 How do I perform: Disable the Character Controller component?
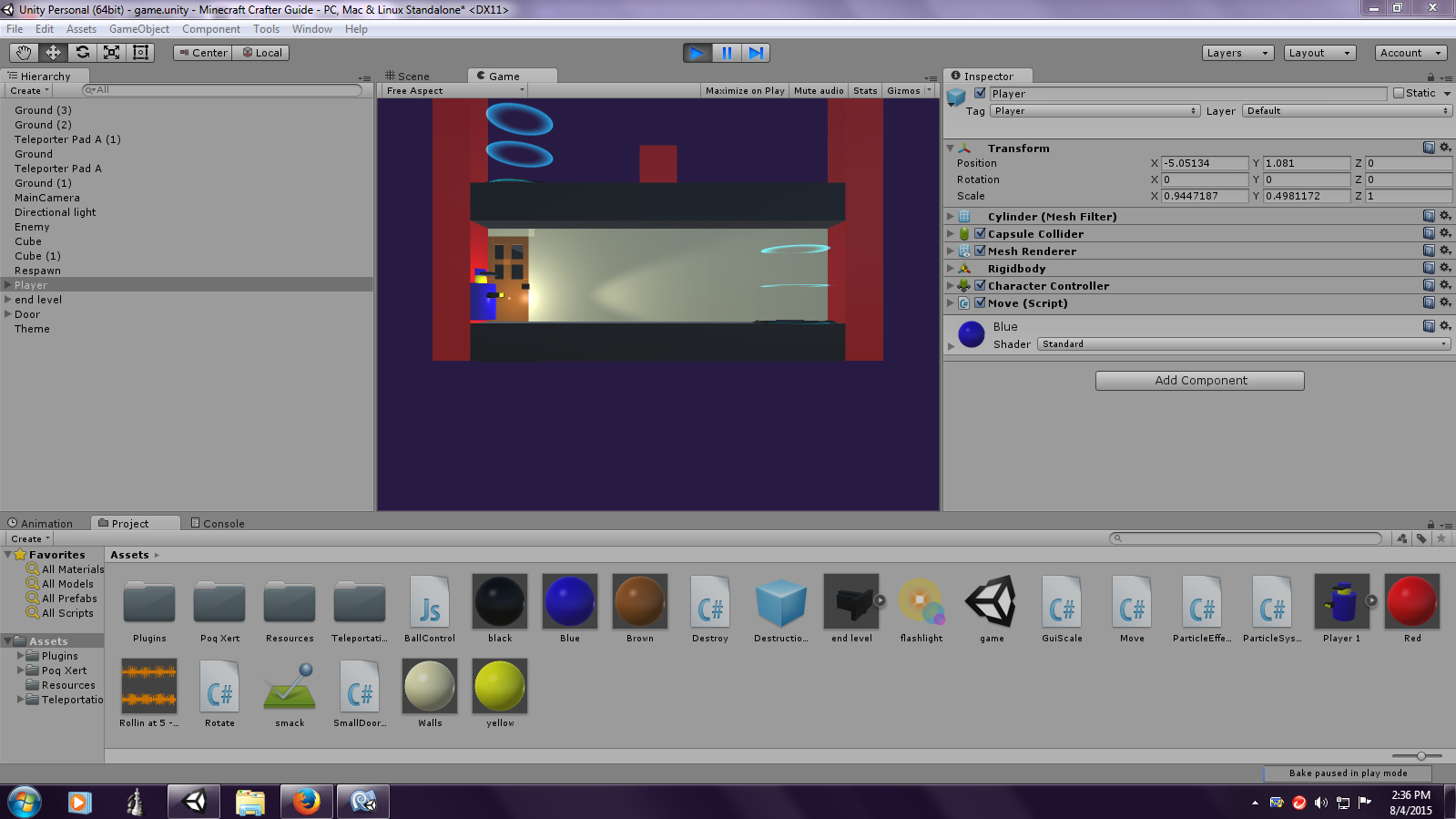(x=980, y=285)
